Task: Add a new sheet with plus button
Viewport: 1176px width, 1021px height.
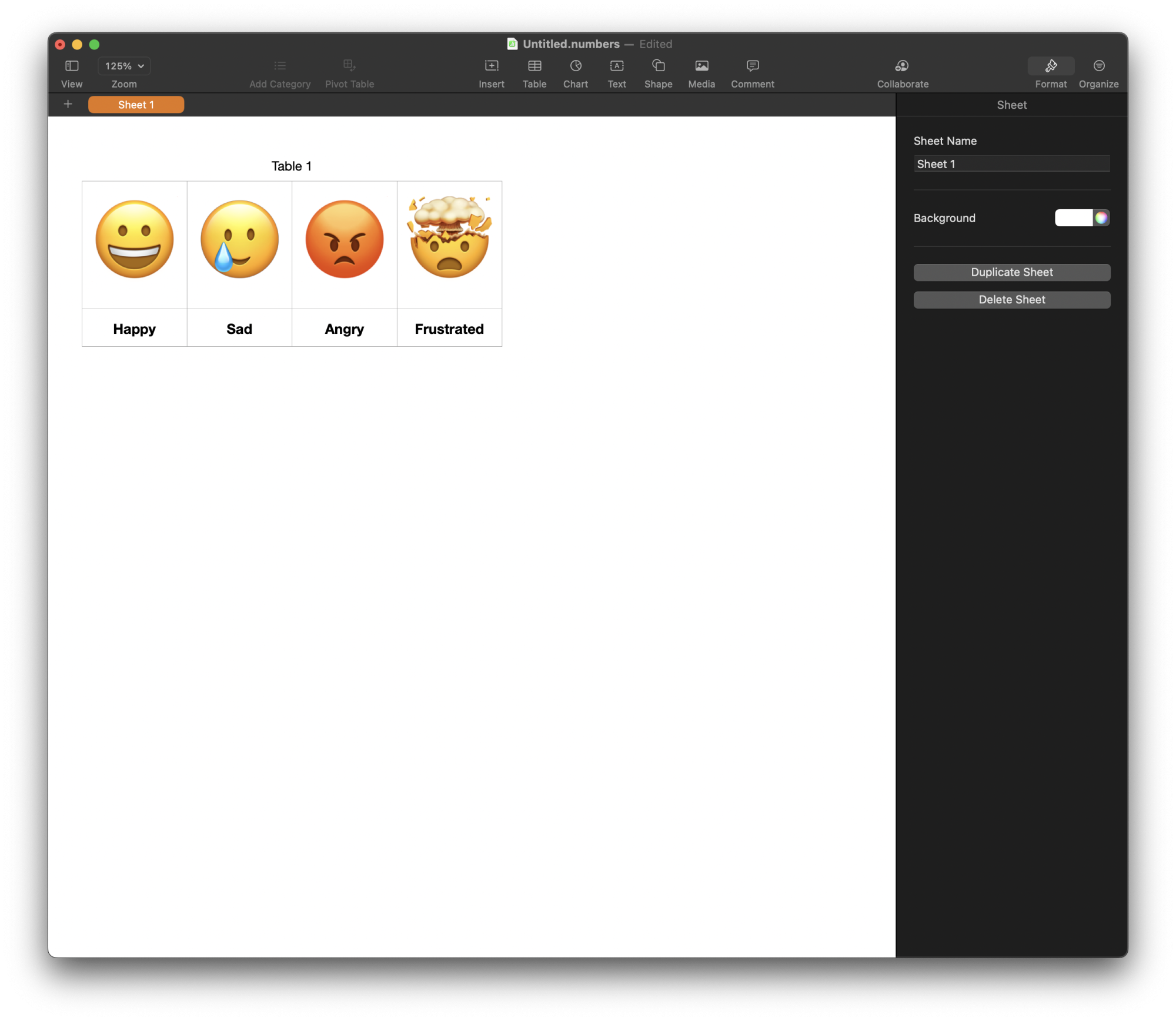Action: [68, 104]
